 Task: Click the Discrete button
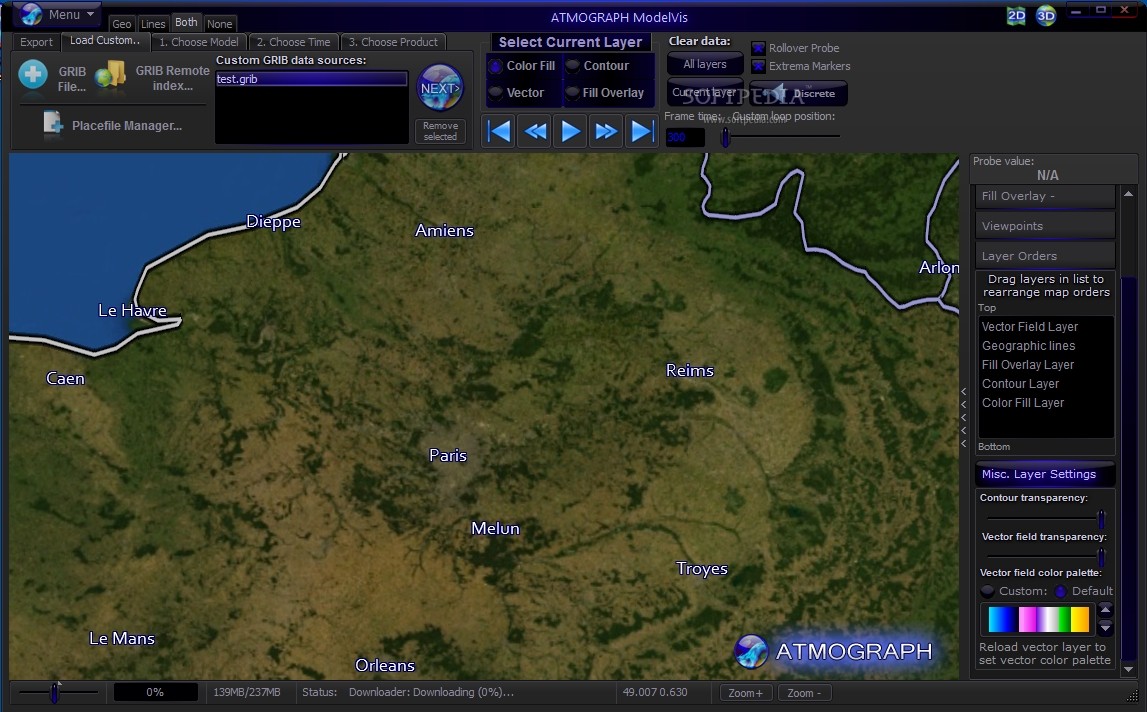point(799,93)
